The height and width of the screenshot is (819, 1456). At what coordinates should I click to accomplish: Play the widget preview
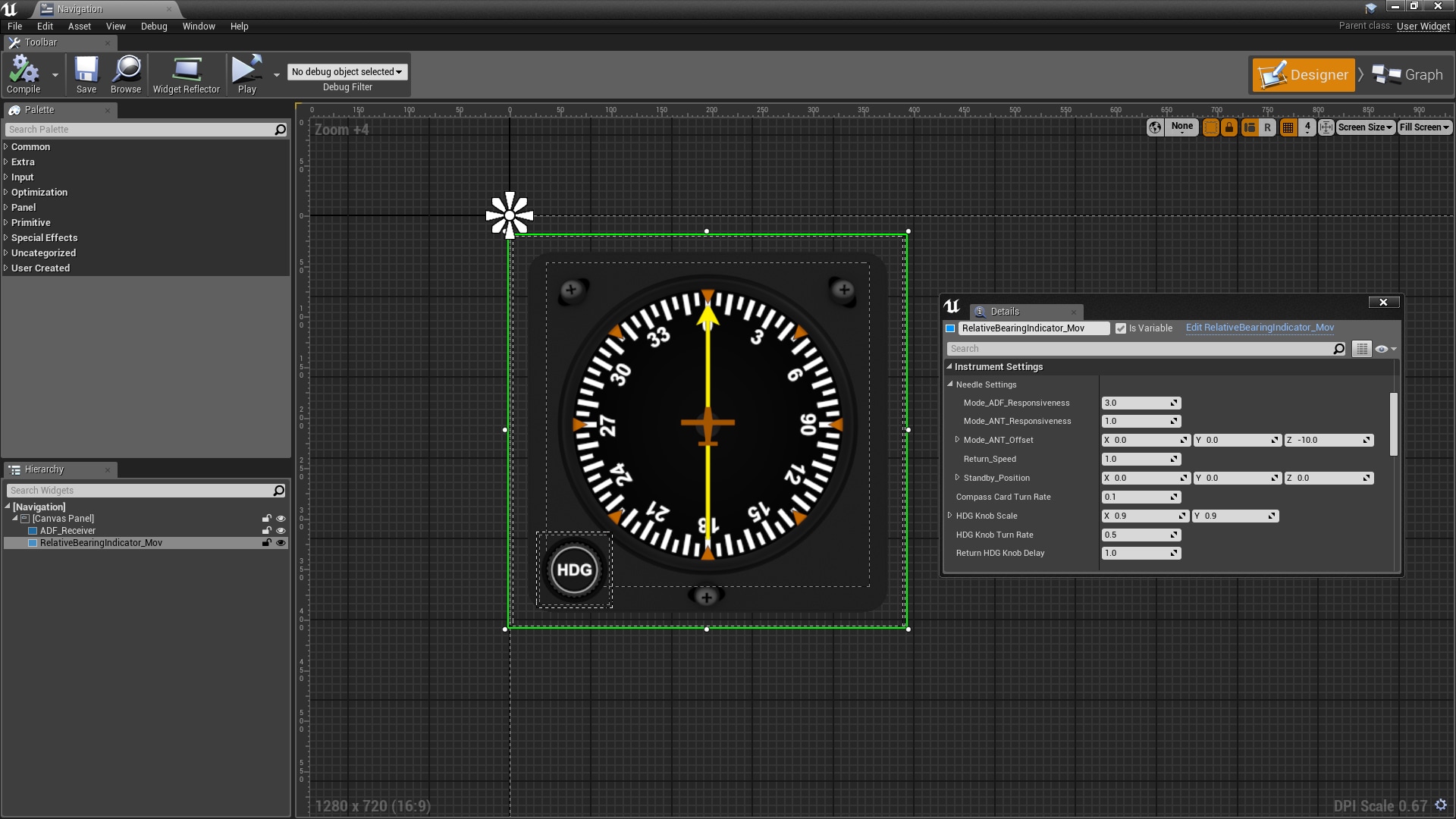pos(246,75)
